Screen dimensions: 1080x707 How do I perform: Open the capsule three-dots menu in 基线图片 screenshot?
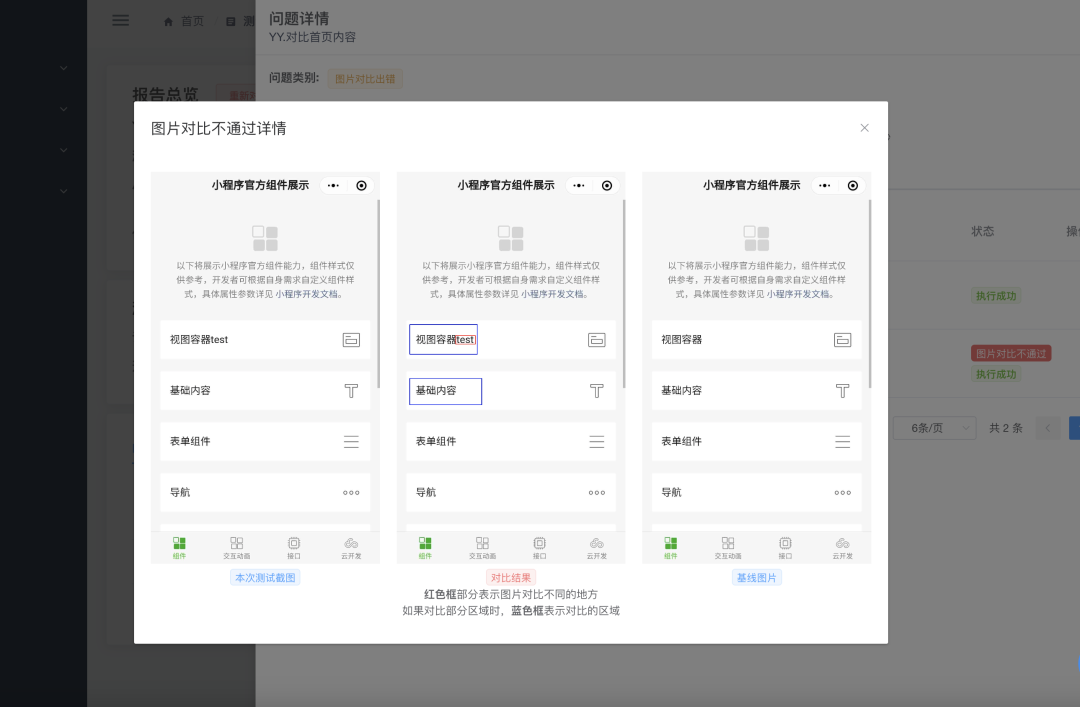tap(825, 185)
